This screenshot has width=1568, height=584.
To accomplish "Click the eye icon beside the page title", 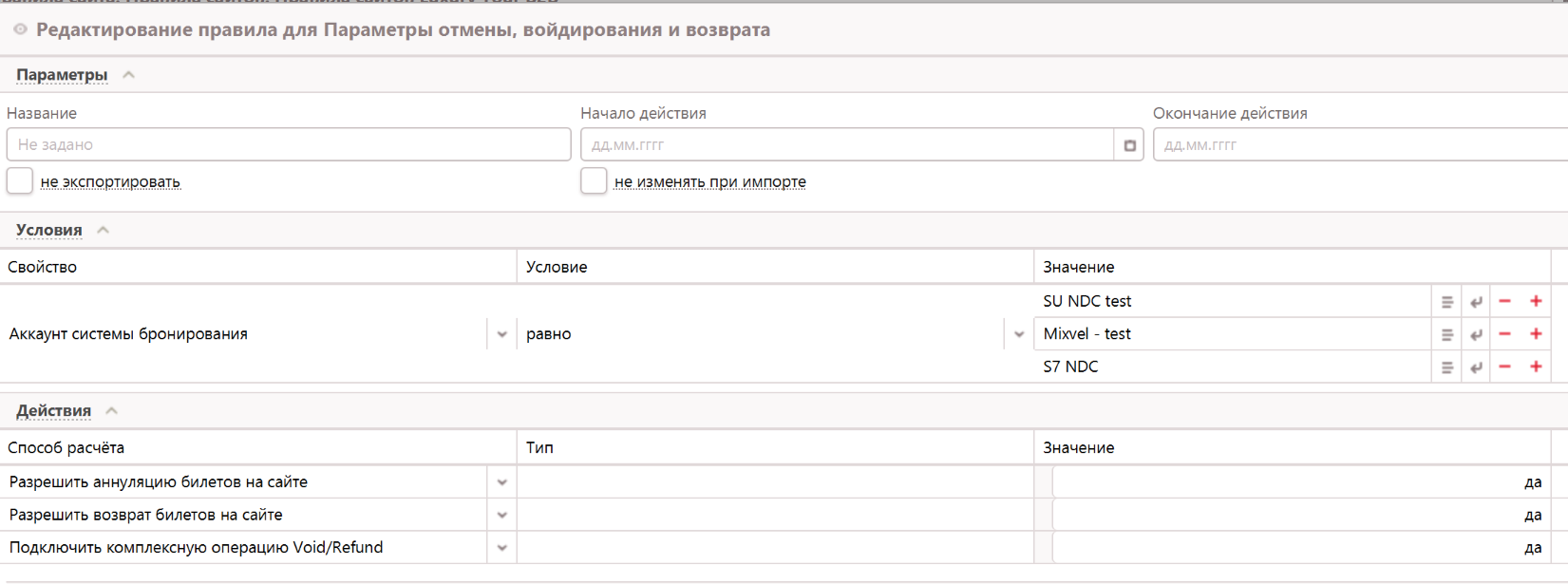I will tap(20, 30).
